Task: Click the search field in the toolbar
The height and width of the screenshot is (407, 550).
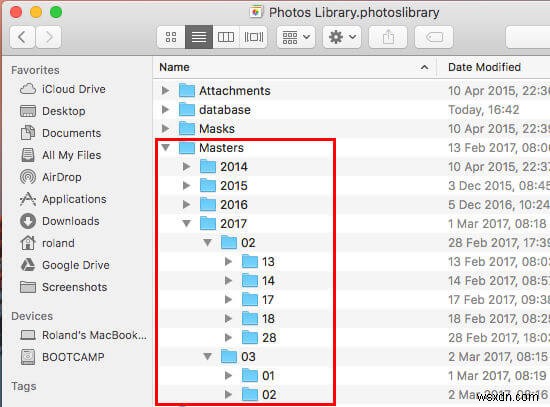Action: (x=528, y=37)
